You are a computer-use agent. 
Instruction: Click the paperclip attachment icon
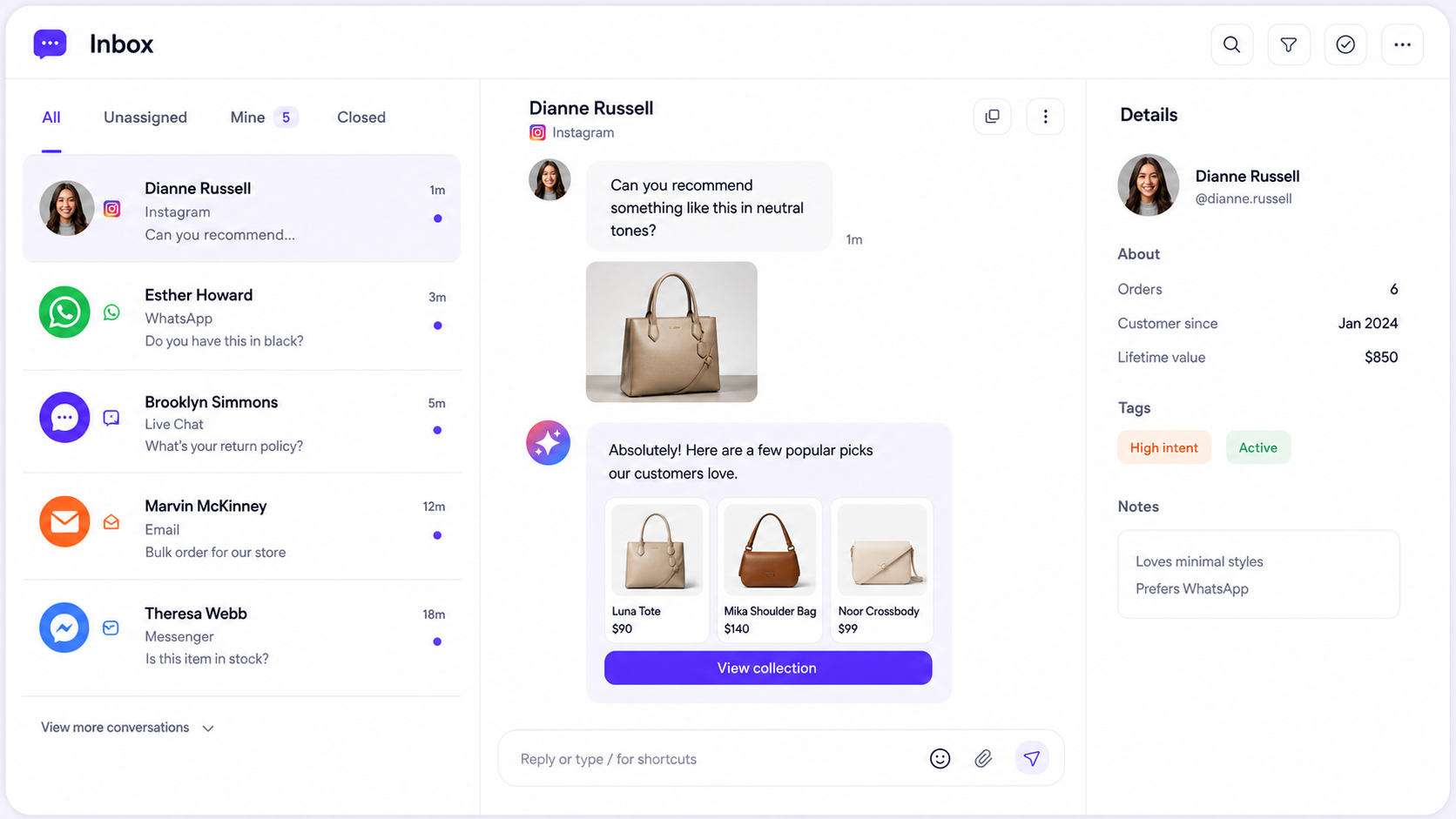(983, 759)
